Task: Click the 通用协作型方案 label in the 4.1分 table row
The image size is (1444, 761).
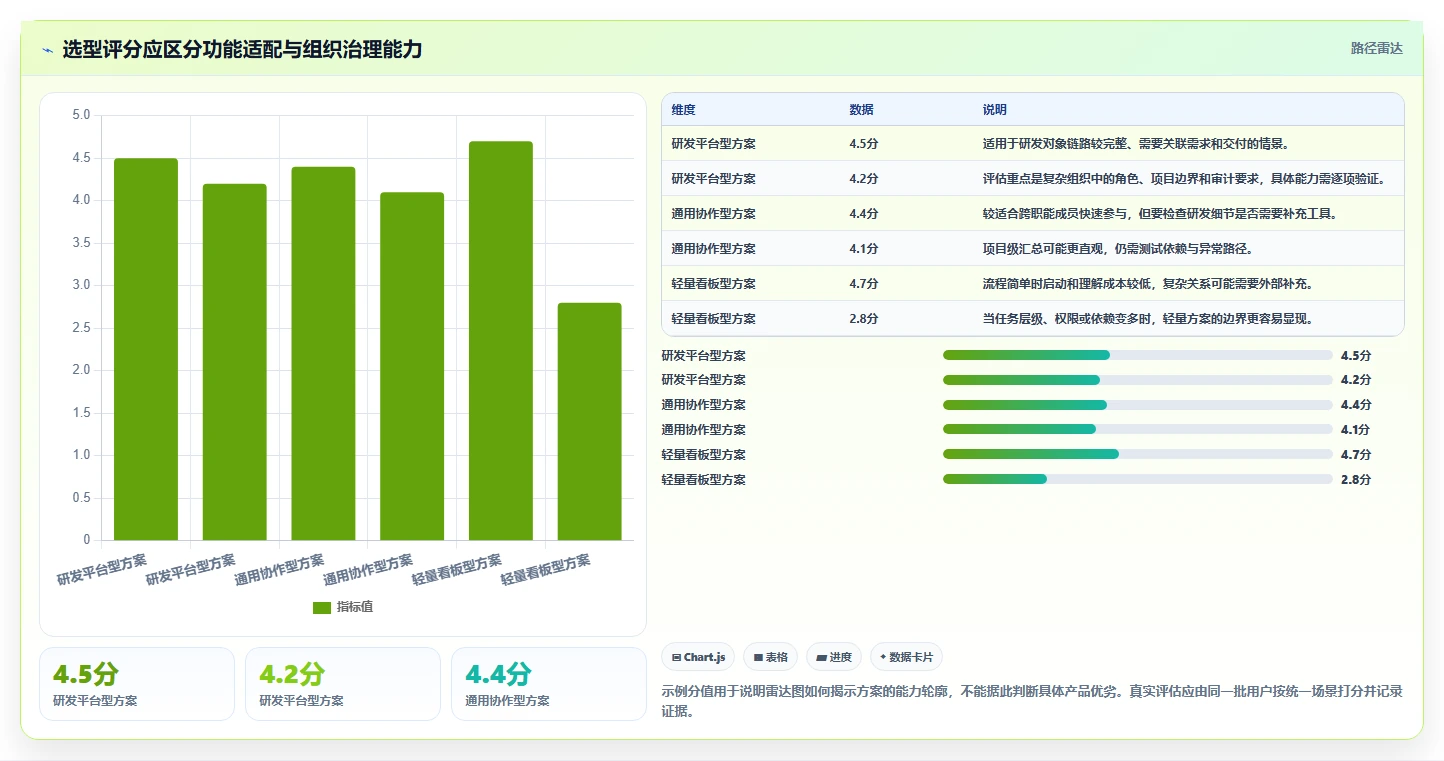Action: [x=714, y=249]
